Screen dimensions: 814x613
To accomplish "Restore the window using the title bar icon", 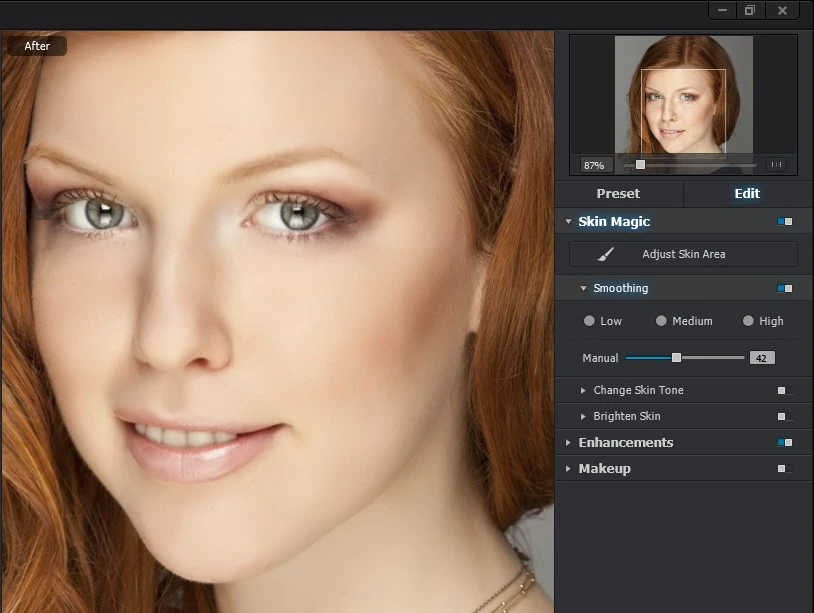I will (749, 10).
